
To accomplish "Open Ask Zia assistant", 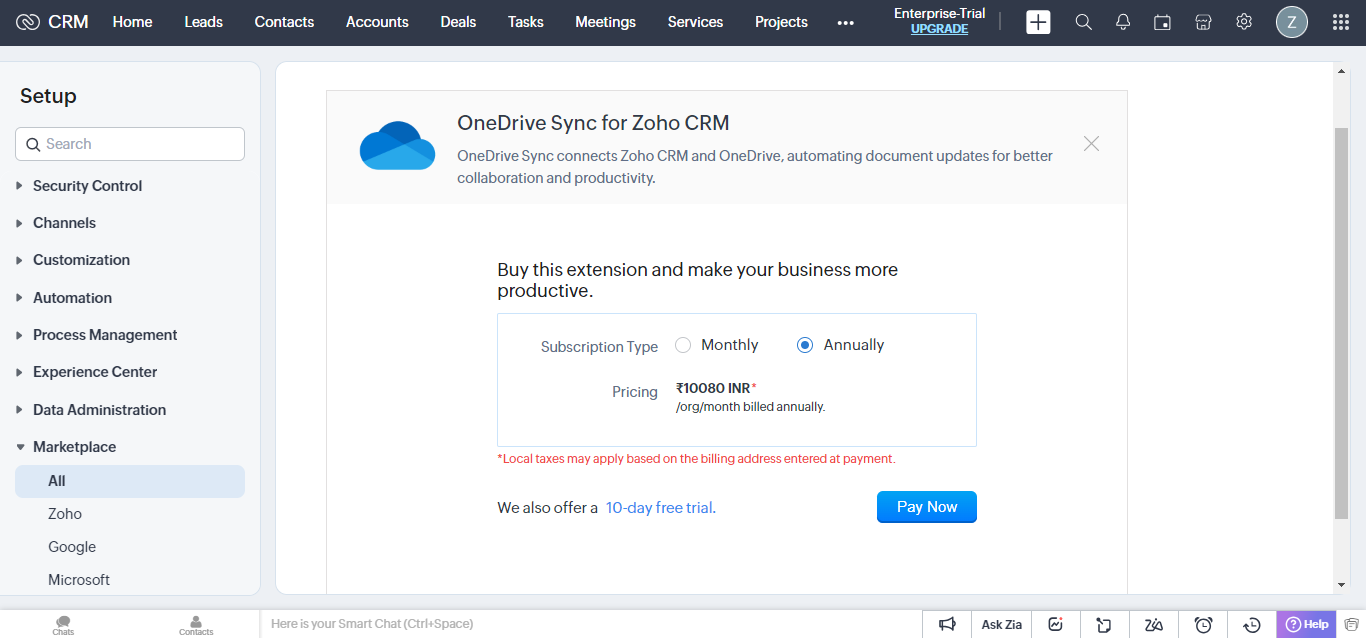I will coord(1001,624).
